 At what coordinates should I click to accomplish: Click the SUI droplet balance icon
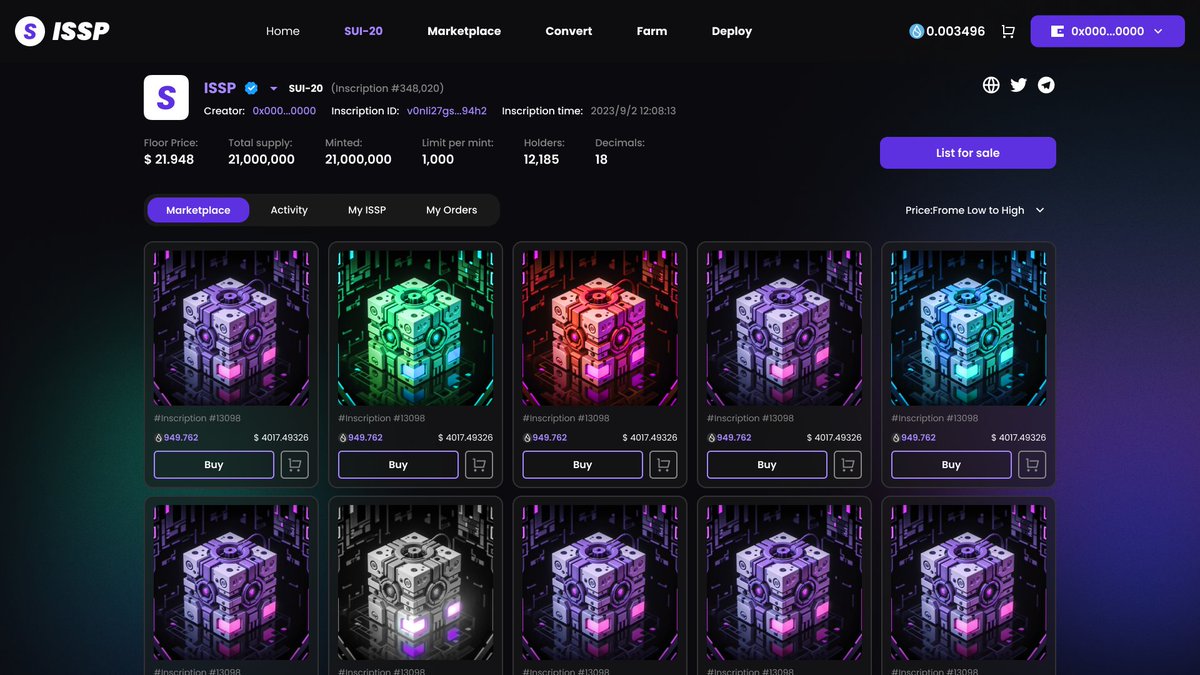tap(916, 31)
